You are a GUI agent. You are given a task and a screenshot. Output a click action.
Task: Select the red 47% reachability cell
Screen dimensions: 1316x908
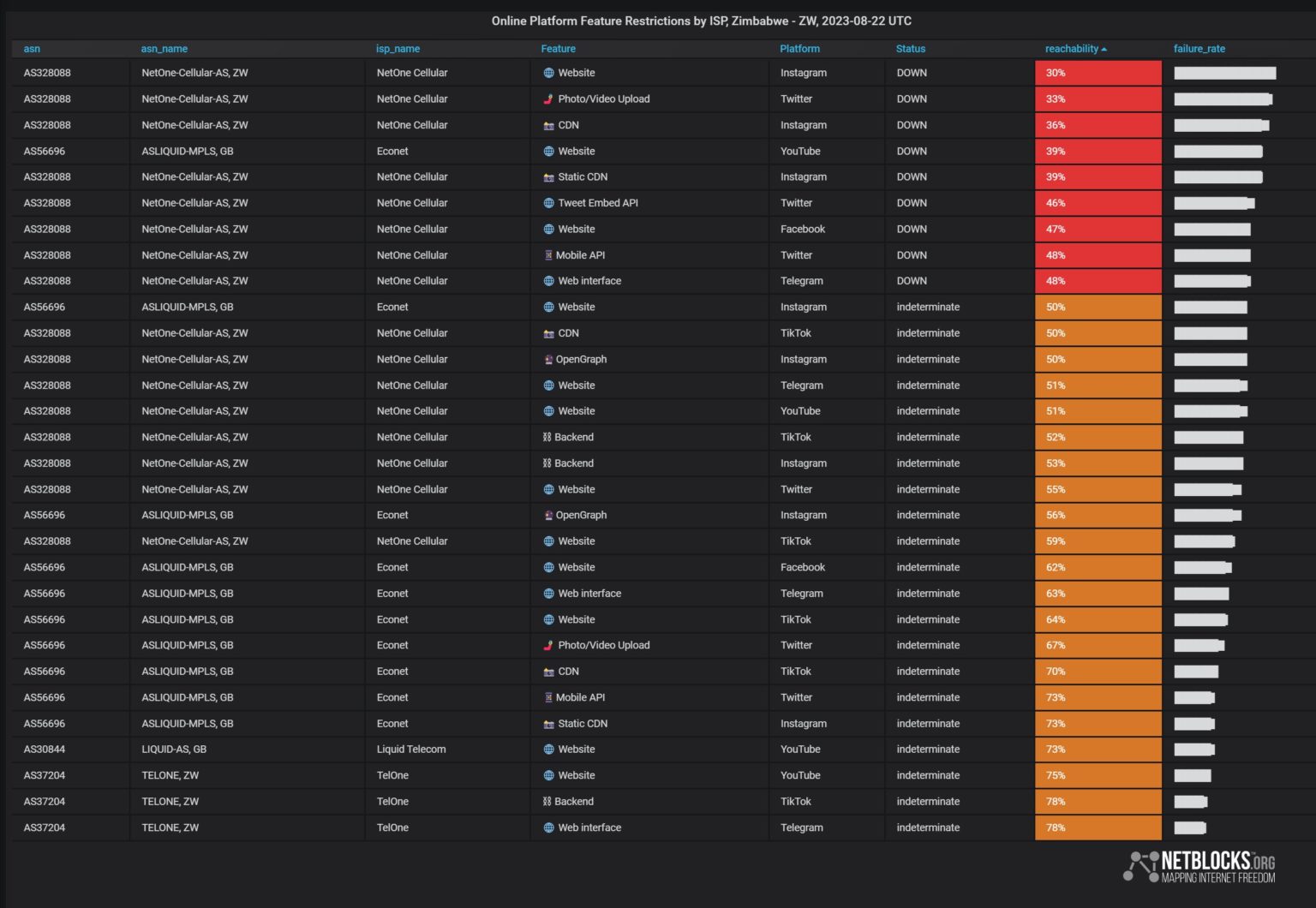point(1098,230)
